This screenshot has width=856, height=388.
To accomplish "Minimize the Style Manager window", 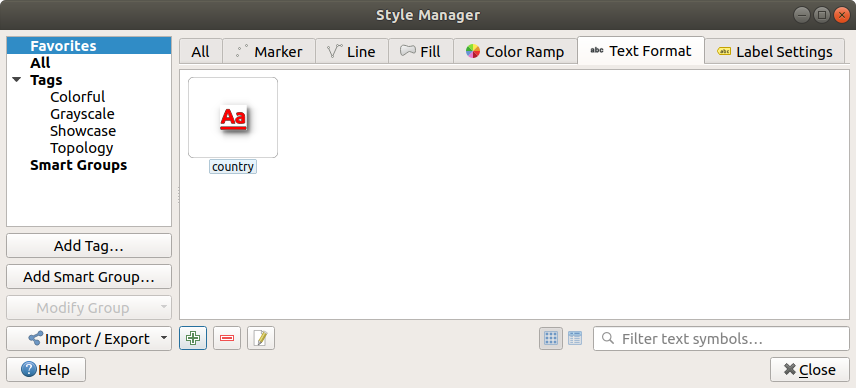I will coord(801,15).
